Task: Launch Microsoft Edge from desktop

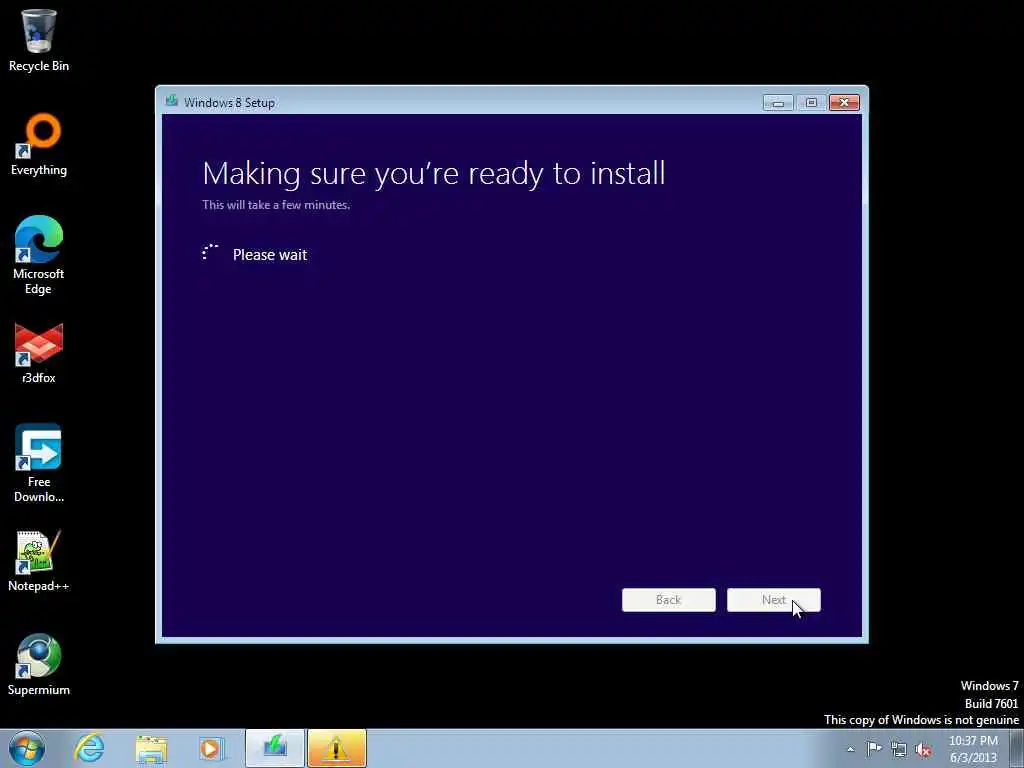Action: coord(39,255)
